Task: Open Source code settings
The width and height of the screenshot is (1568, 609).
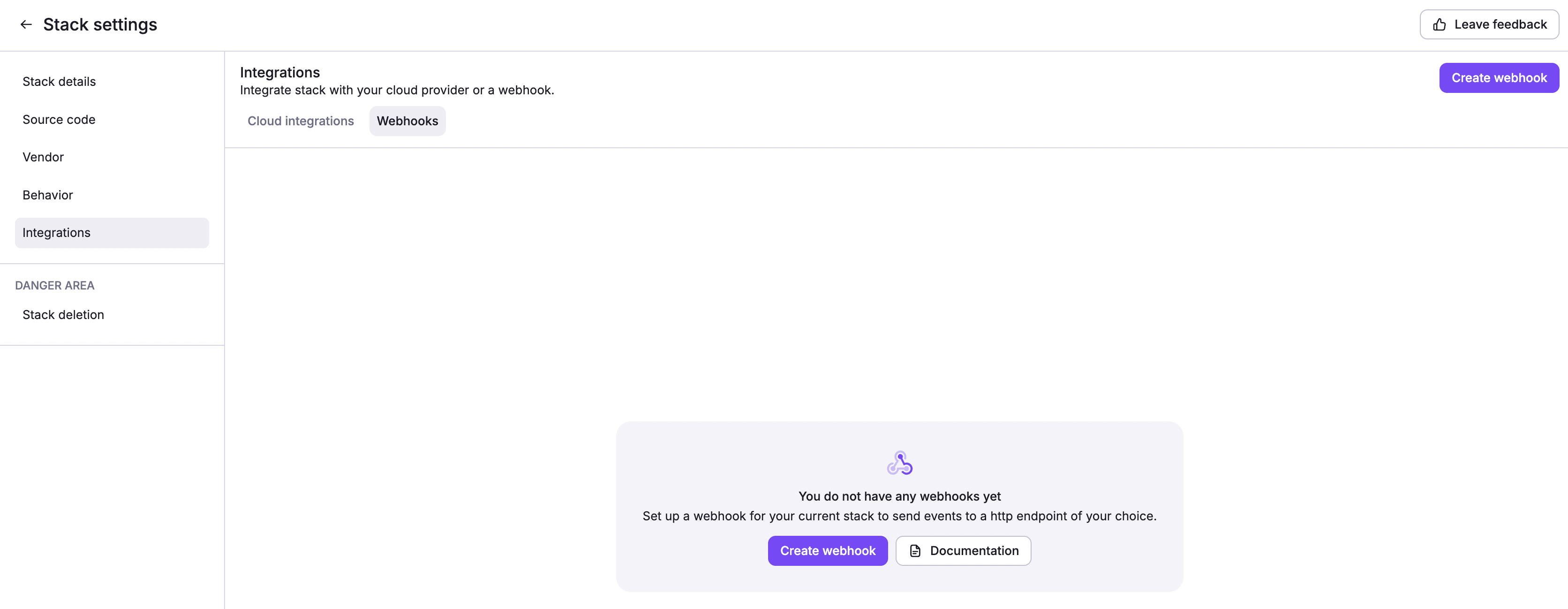Action: coord(59,119)
